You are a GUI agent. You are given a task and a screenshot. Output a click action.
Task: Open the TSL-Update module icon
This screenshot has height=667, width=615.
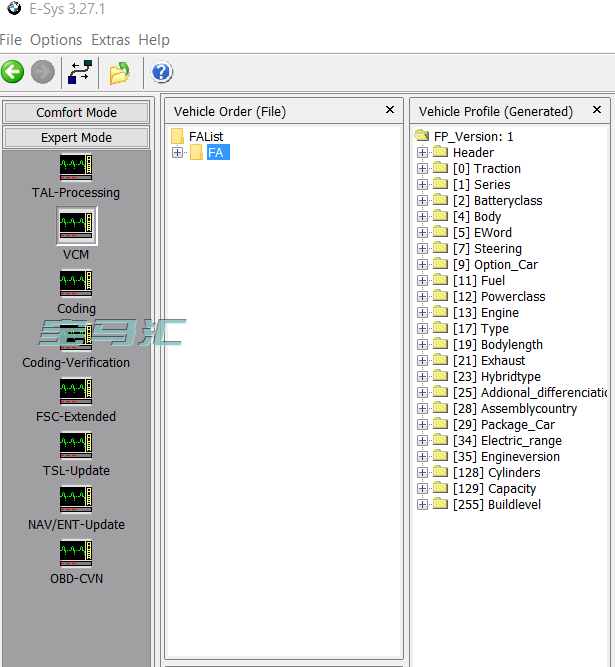(76, 445)
